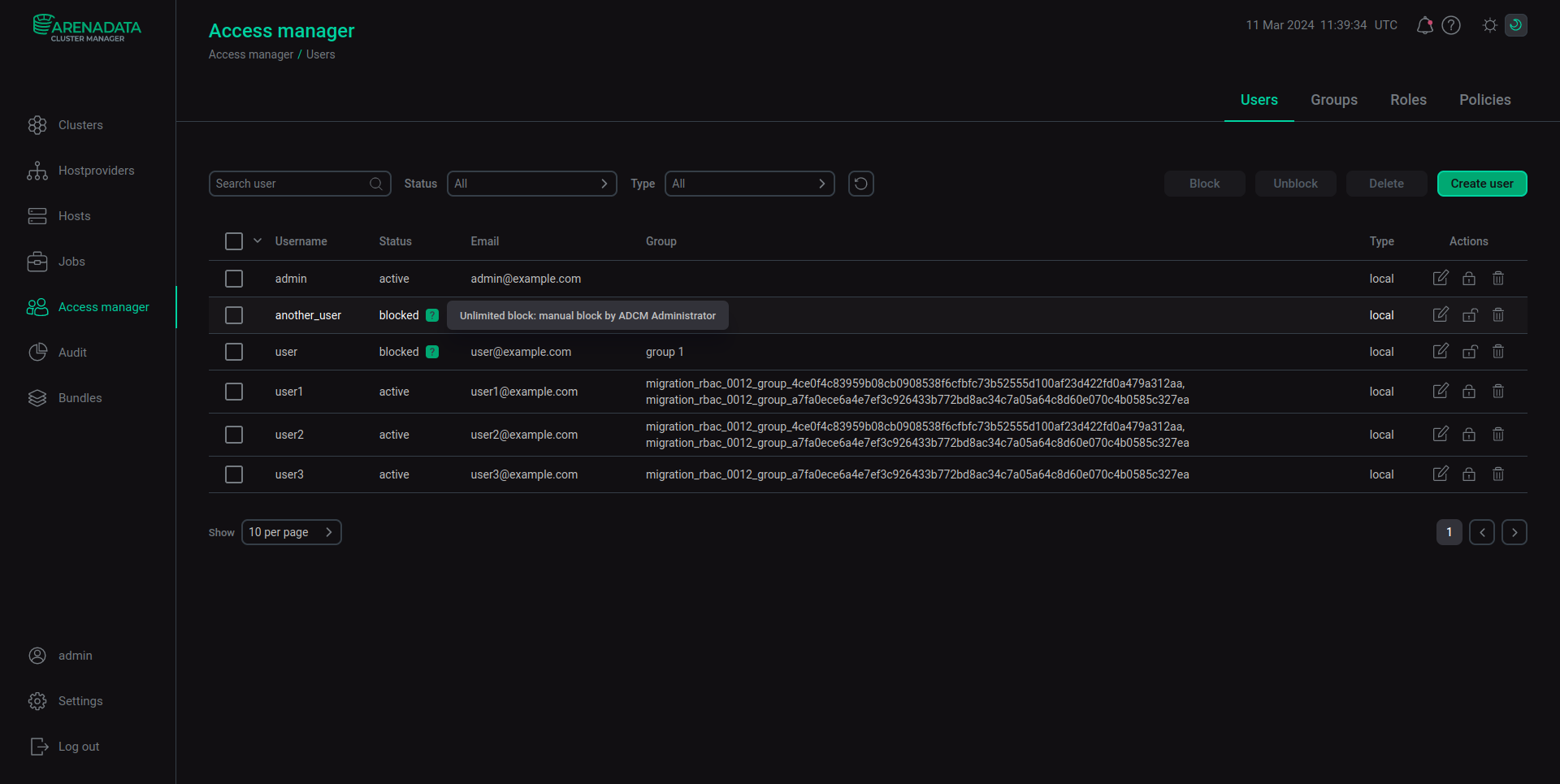Switch to the Roles tab
The width and height of the screenshot is (1560, 784).
pos(1408,100)
